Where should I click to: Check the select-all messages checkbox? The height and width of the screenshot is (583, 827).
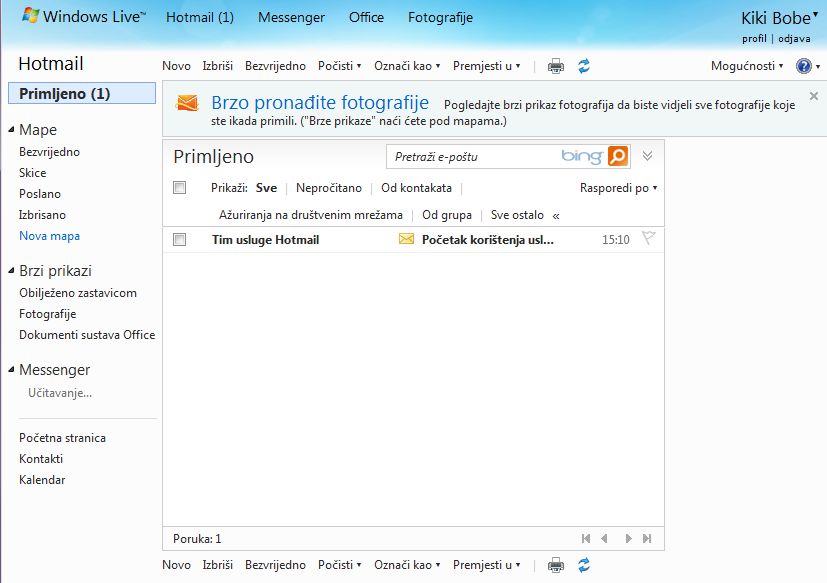[x=180, y=188]
